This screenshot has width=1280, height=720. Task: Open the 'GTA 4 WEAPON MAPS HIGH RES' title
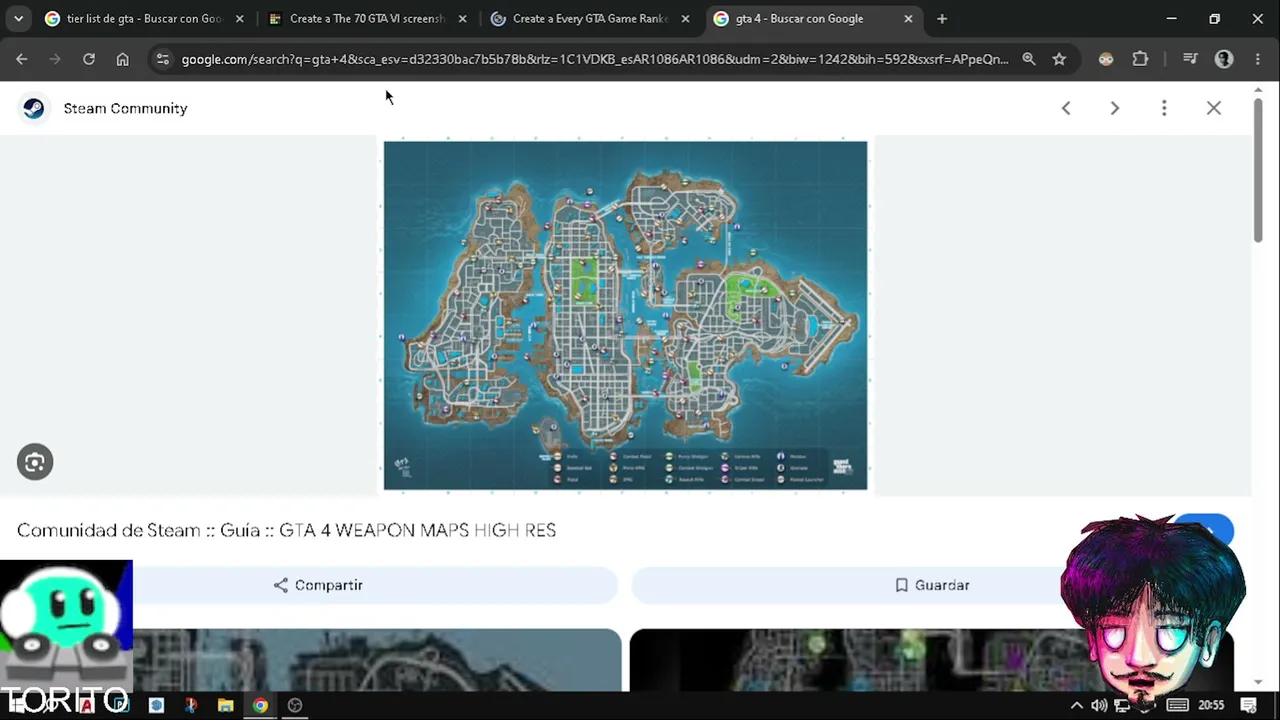(286, 530)
